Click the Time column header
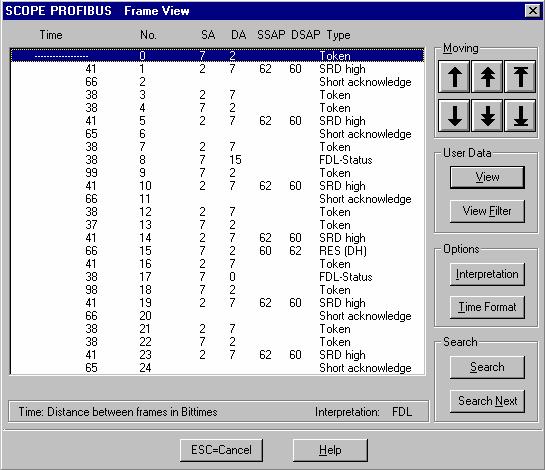 [51, 35]
